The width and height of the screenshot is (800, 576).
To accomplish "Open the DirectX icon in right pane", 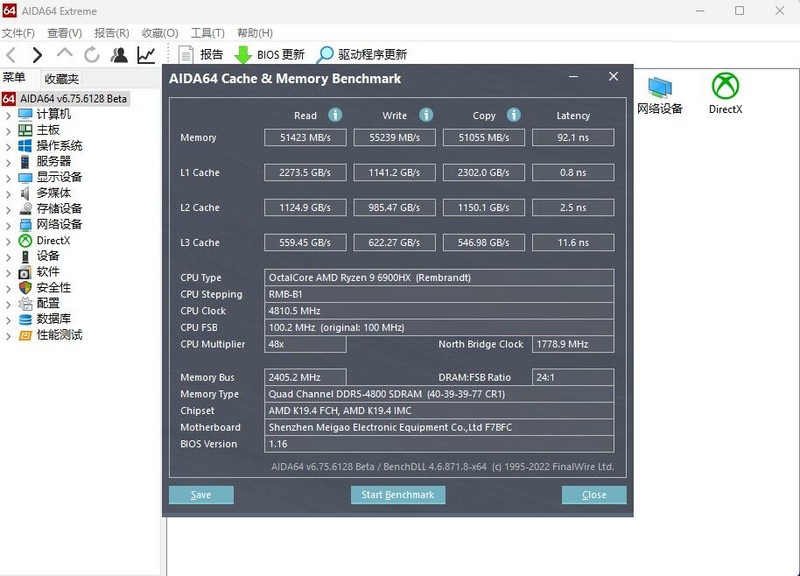I will click(725, 93).
